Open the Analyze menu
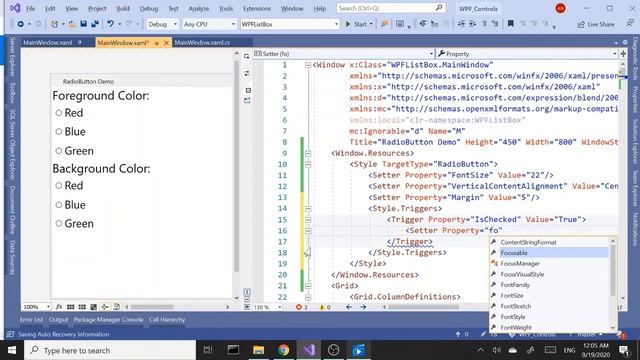 (x=198, y=8)
